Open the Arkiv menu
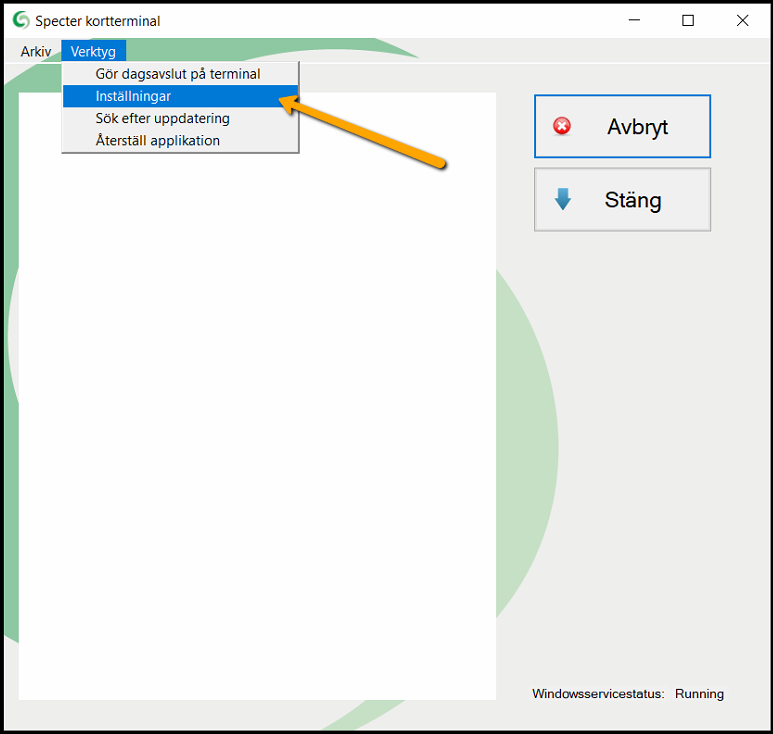The width and height of the screenshot is (773, 734). (35, 51)
